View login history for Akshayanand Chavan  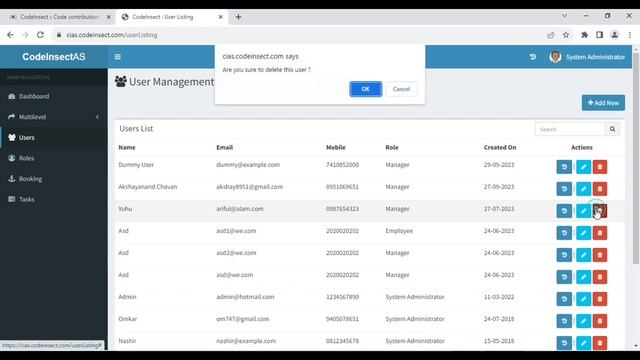564,189
